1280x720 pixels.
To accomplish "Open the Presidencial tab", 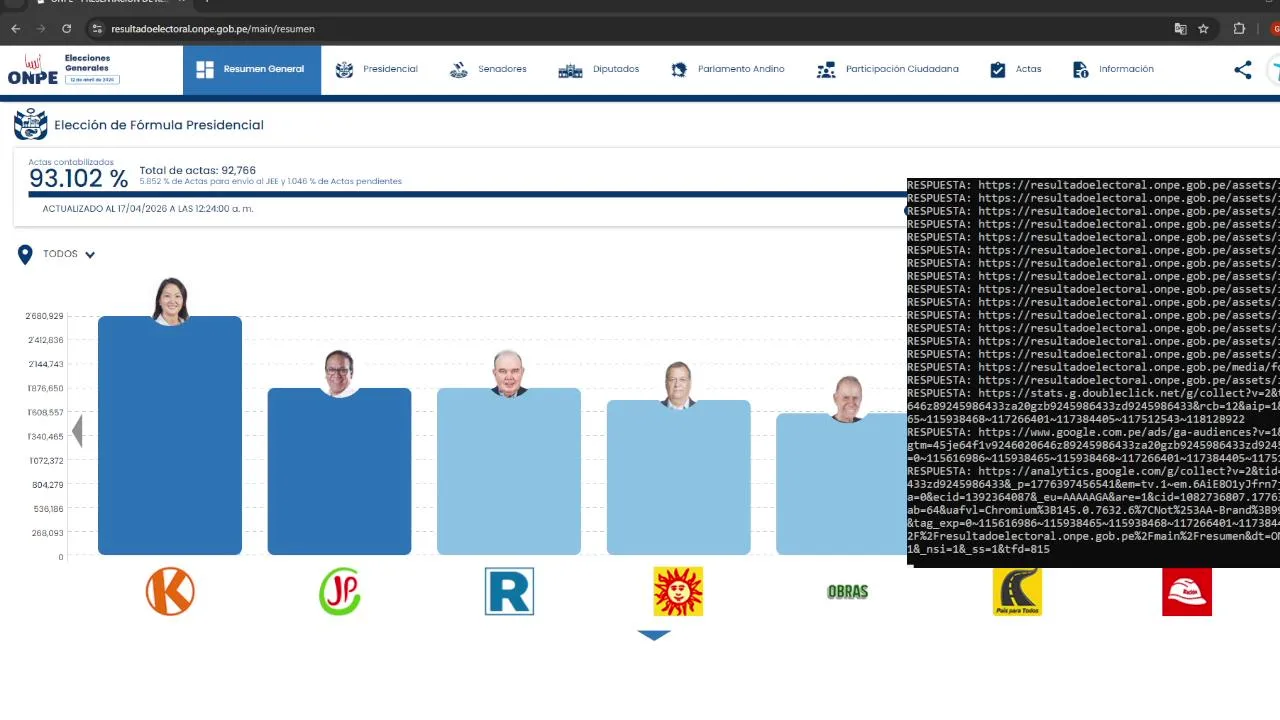I will tap(377, 70).
